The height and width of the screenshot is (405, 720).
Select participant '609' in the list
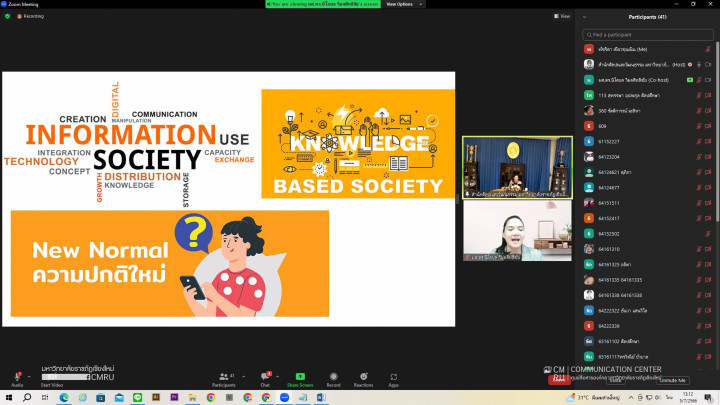click(x=648, y=126)
